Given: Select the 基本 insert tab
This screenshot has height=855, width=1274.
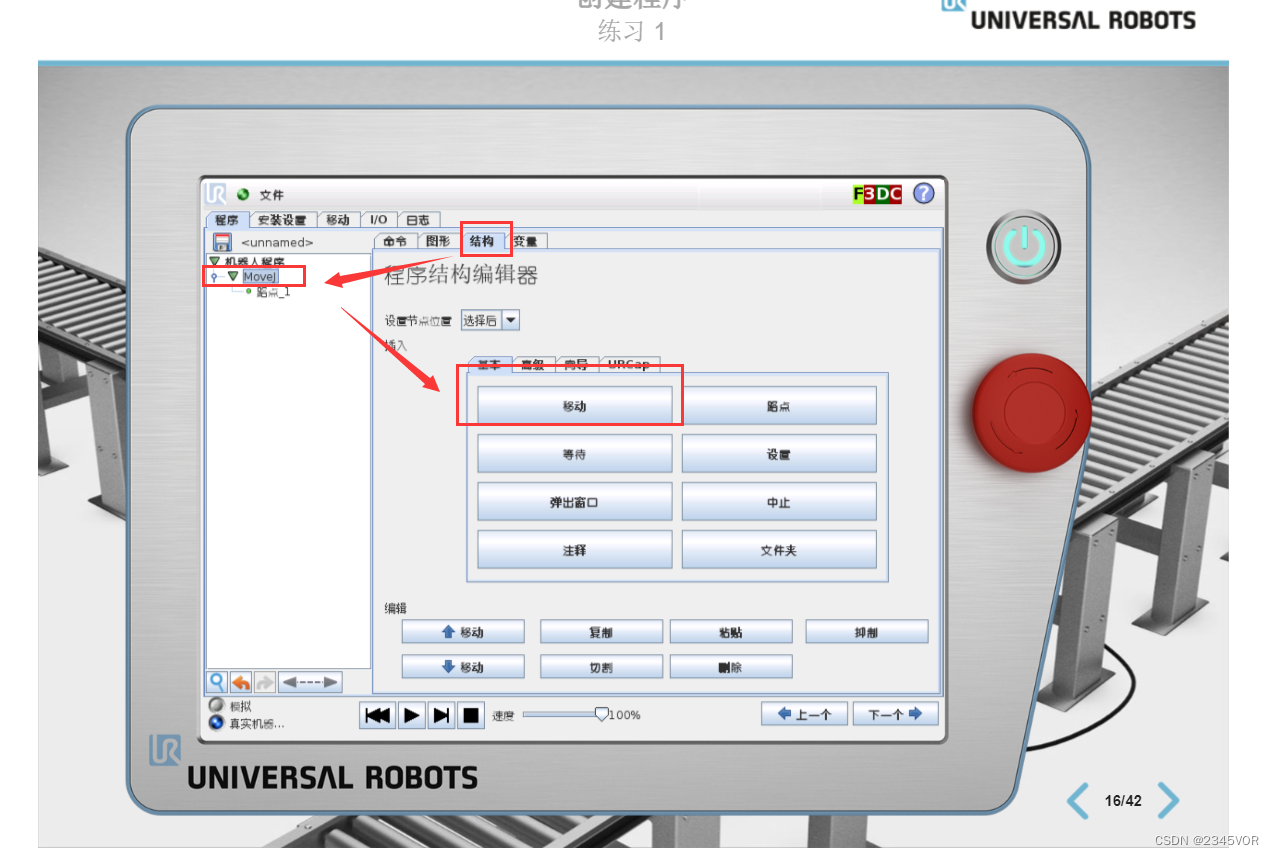Looking at the screenshot, I should click(490, 364).
